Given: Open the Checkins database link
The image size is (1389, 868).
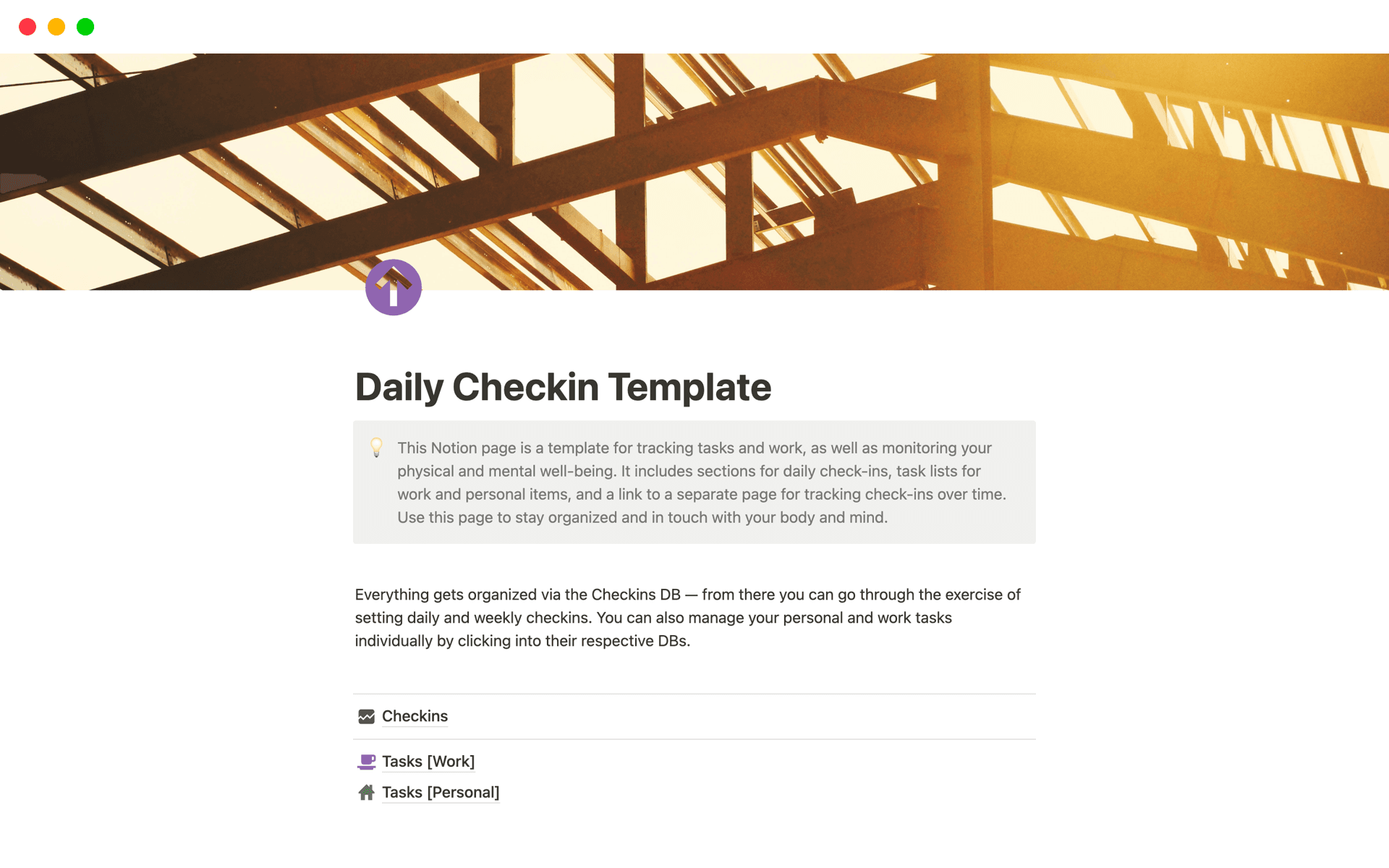Looking at the screenshot, I should (415, 716).
